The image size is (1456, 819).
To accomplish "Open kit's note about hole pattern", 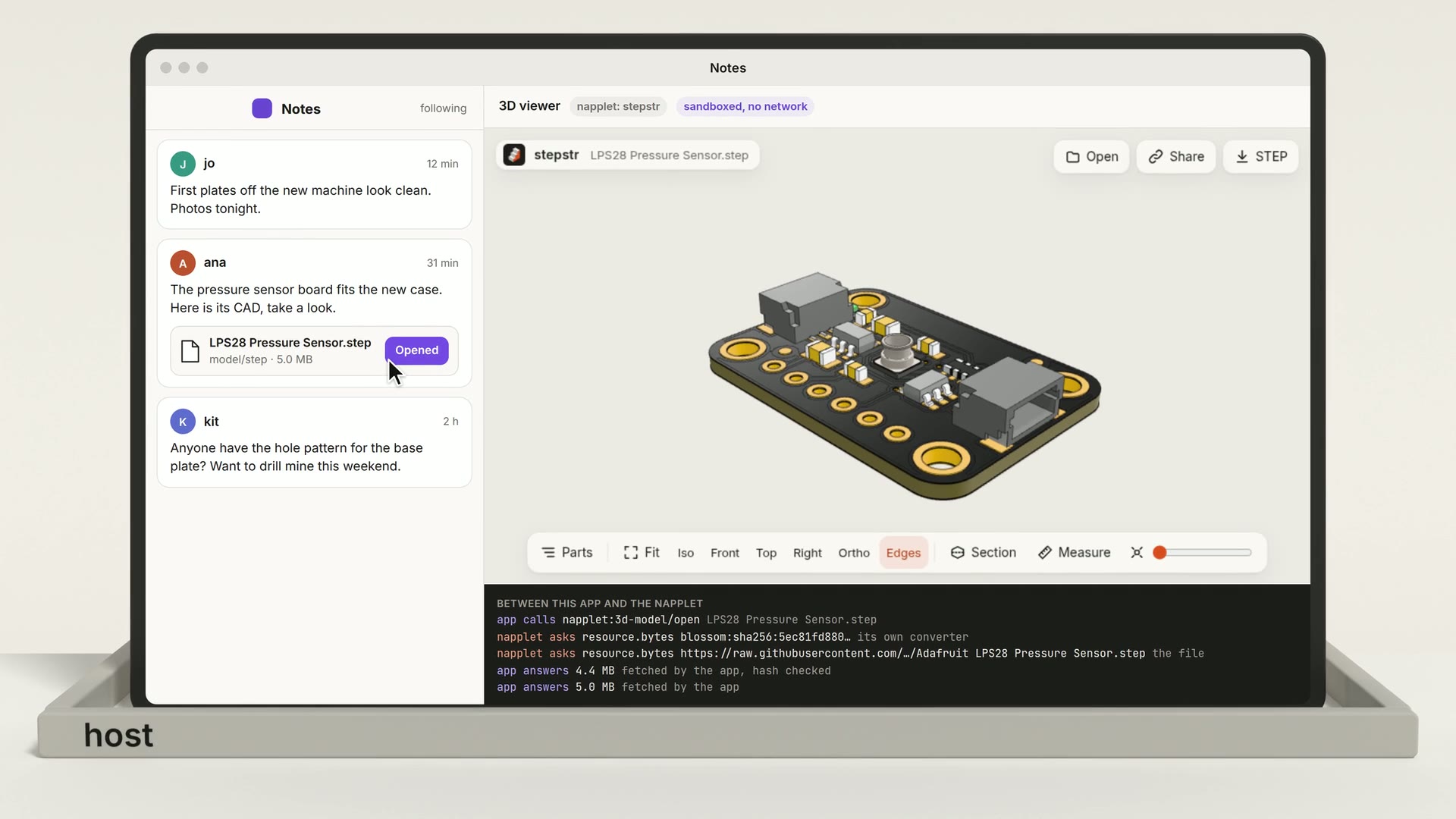I will click(x=314, y=442).
